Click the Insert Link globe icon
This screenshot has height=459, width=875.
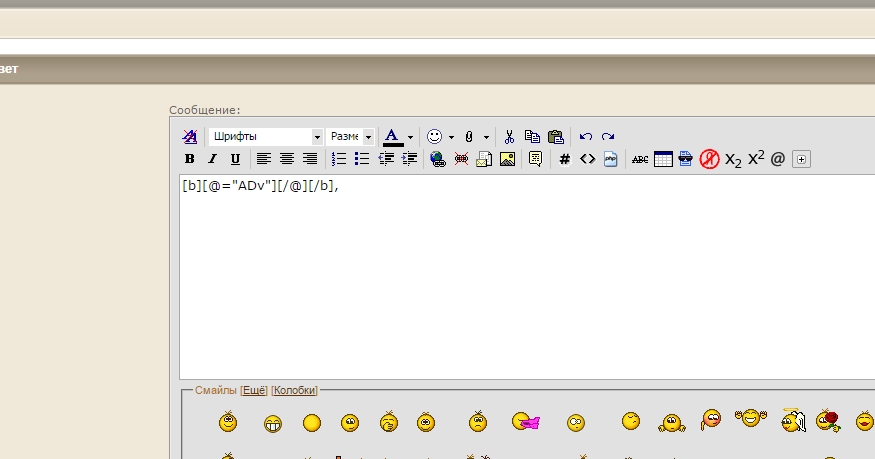pos(437,159)
